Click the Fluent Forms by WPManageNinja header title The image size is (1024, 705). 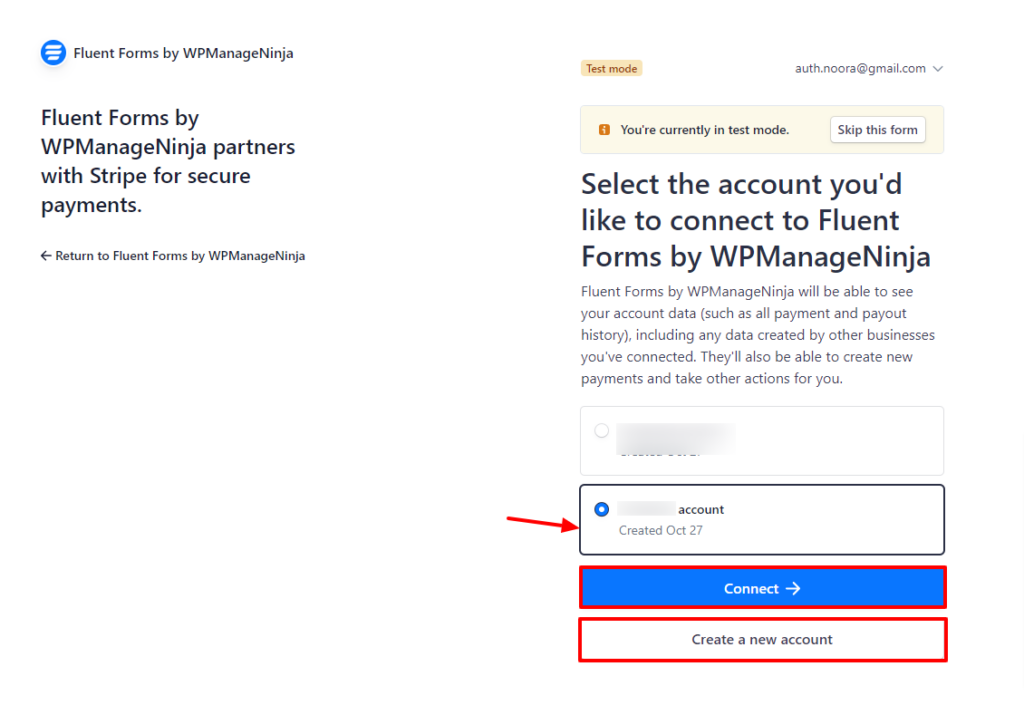[183, 53]
